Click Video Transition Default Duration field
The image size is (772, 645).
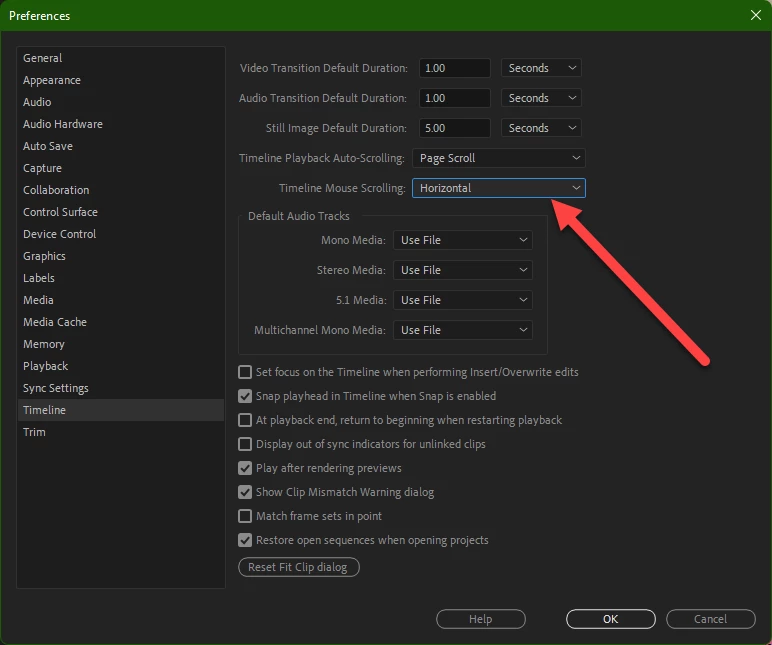(454, 68)
